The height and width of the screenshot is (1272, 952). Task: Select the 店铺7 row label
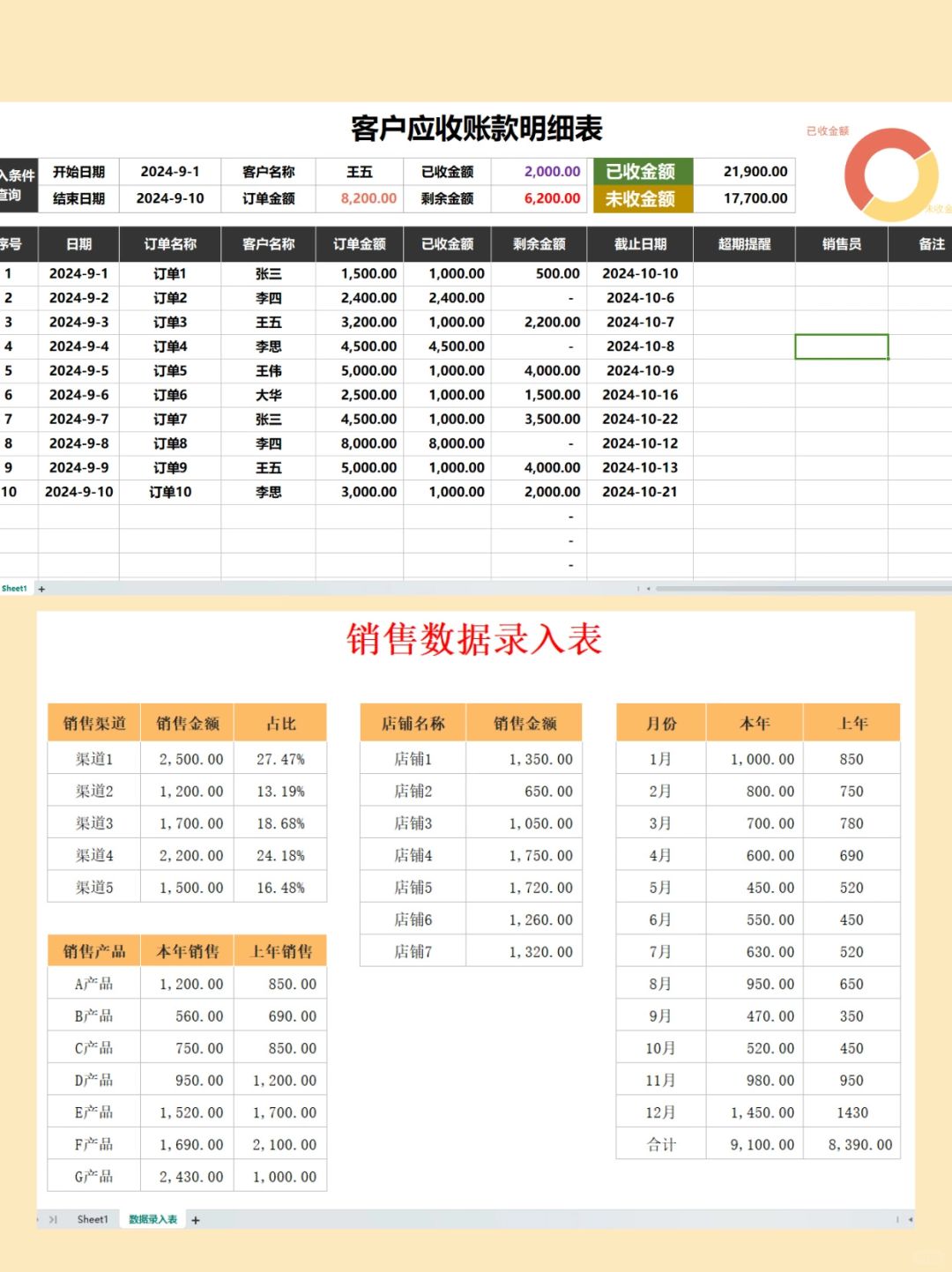413,952
